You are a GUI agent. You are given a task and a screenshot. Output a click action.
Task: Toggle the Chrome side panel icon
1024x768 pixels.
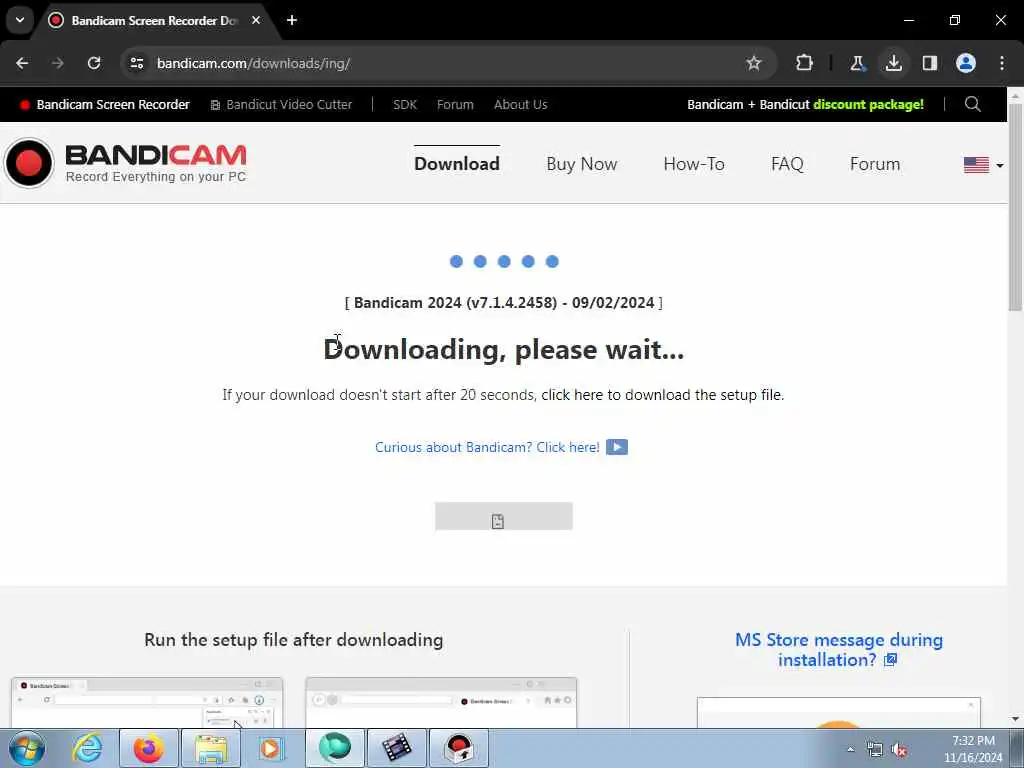pos(930,63)
